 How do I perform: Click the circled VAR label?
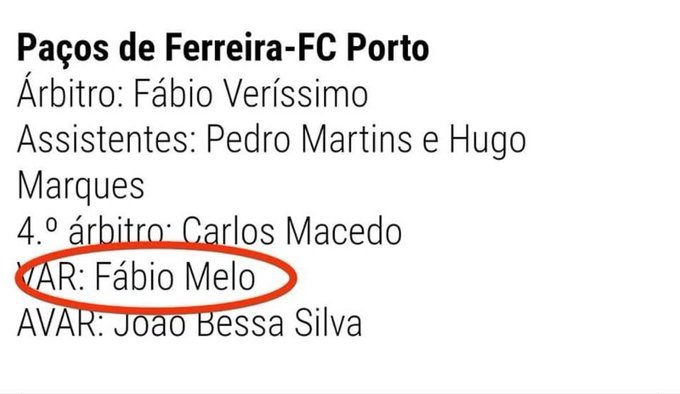[x=50, y=277]
